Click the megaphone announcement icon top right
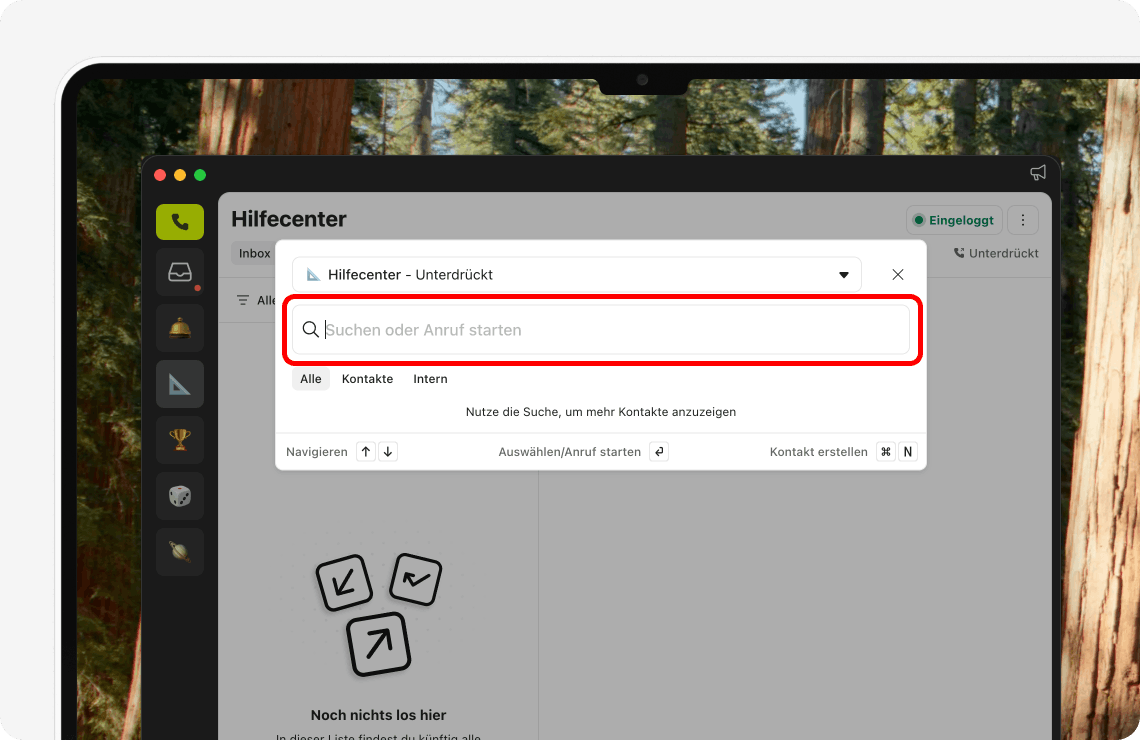The width and height of the screenshot is (1140, 740). coord(1038,171)
